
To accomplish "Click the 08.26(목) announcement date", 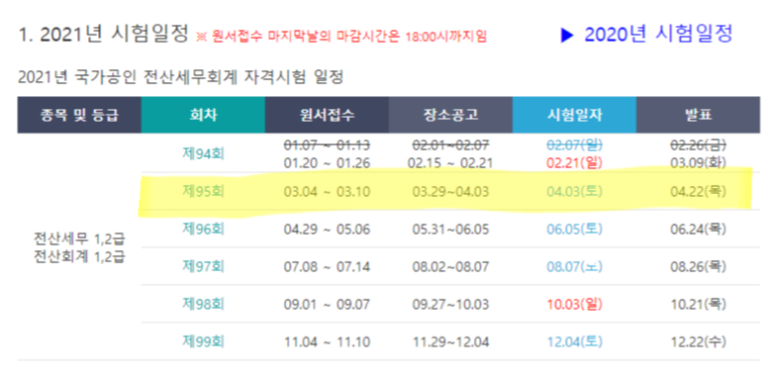I will [x=698, y=267].
